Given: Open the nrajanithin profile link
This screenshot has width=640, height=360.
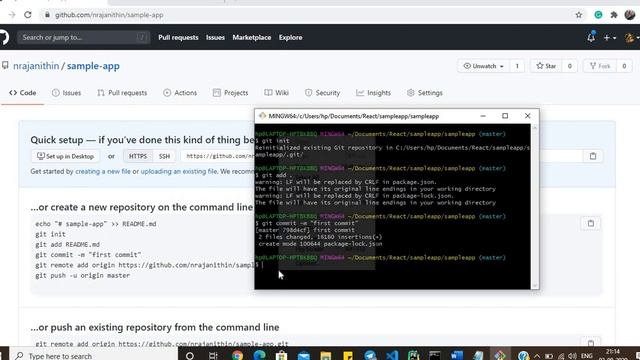Looking at the screenshot, I should pyautogui.click(x=36, y=66).
